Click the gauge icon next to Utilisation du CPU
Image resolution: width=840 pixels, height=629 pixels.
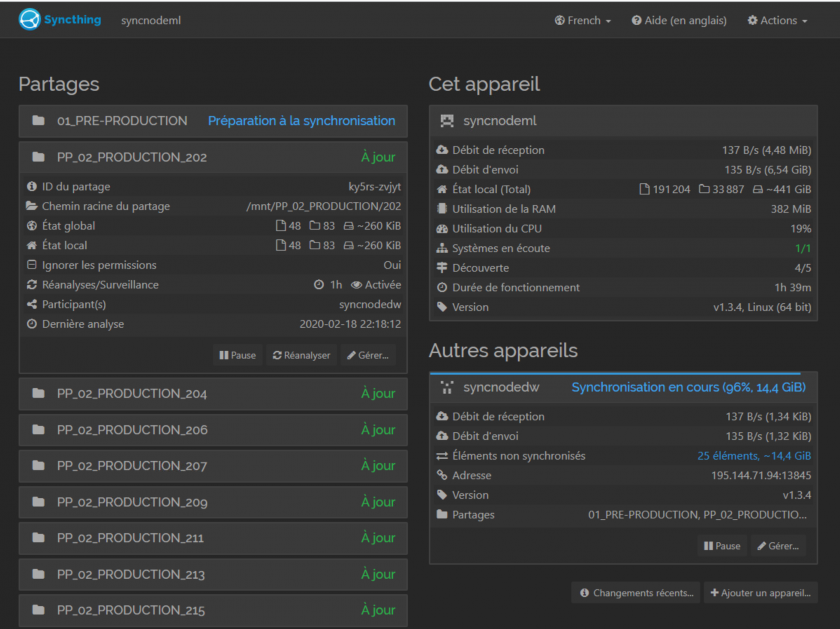coord(442,229)
